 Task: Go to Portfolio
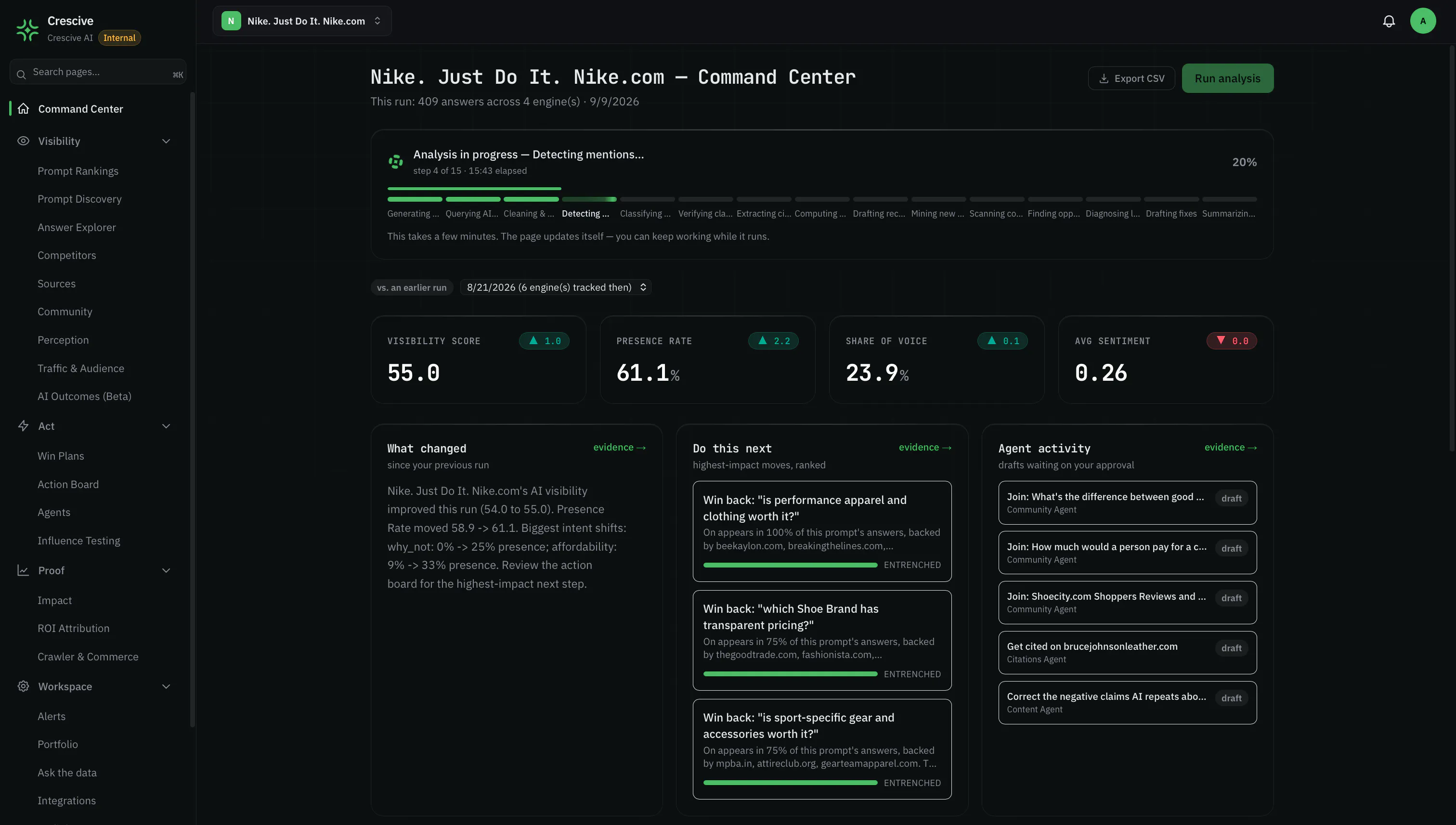[58, 744]
